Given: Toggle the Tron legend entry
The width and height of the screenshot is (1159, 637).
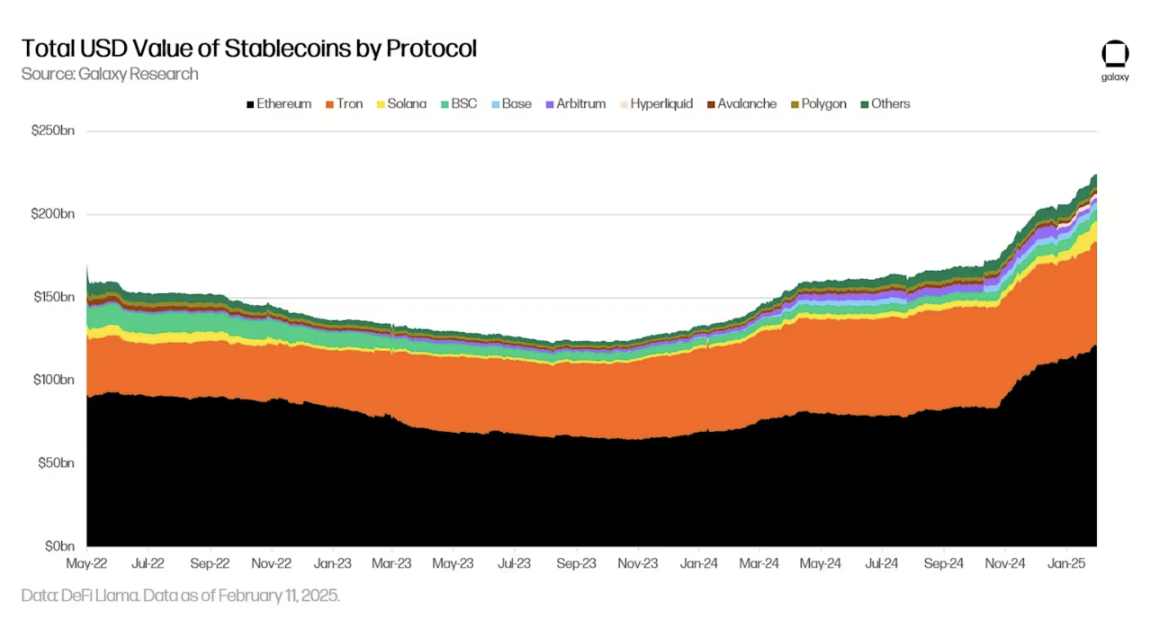Looking at the screenshot, I should [343, 104].
